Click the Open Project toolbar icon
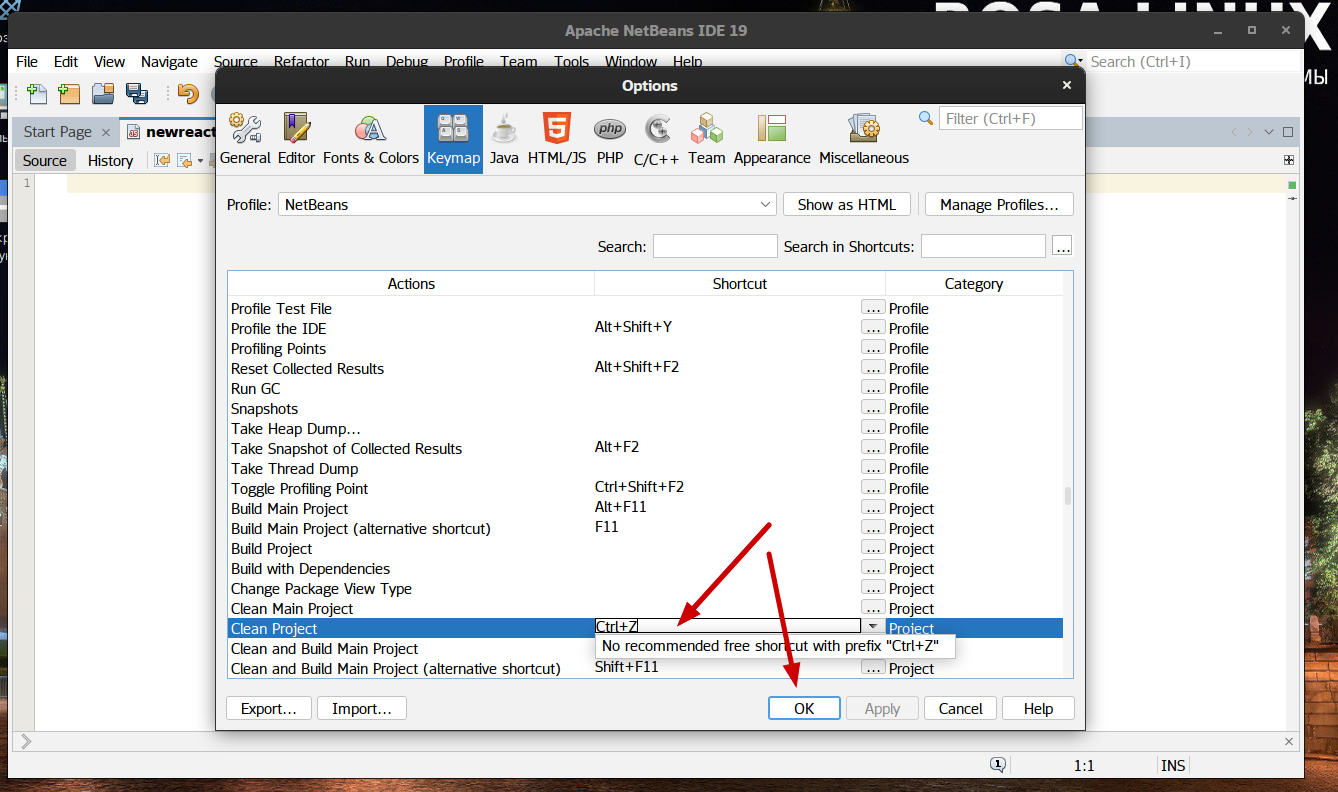This screenshot has height=792, width=1338. pos(103,94)
